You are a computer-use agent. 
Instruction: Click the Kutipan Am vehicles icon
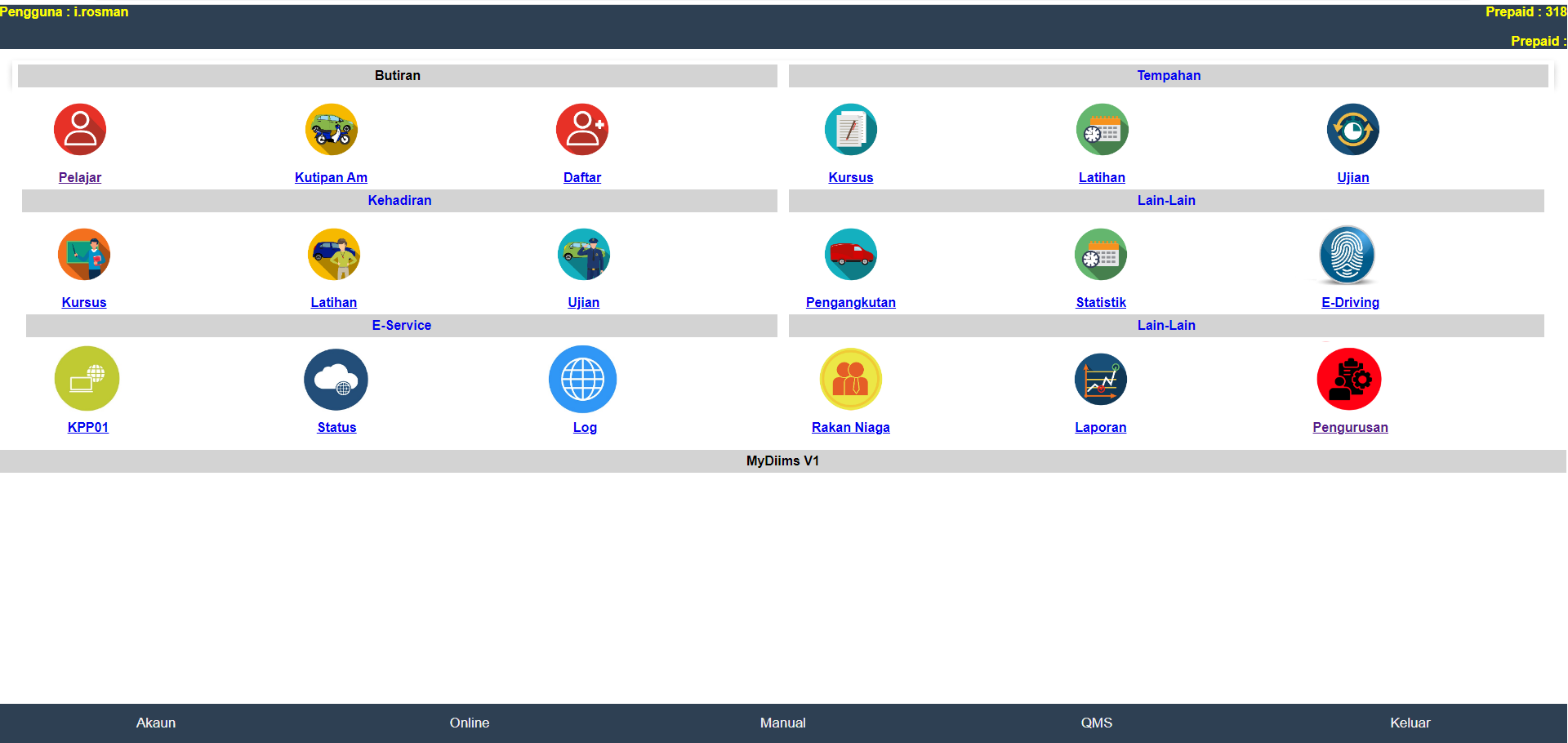pyautogui.click(x=331, y=130)
